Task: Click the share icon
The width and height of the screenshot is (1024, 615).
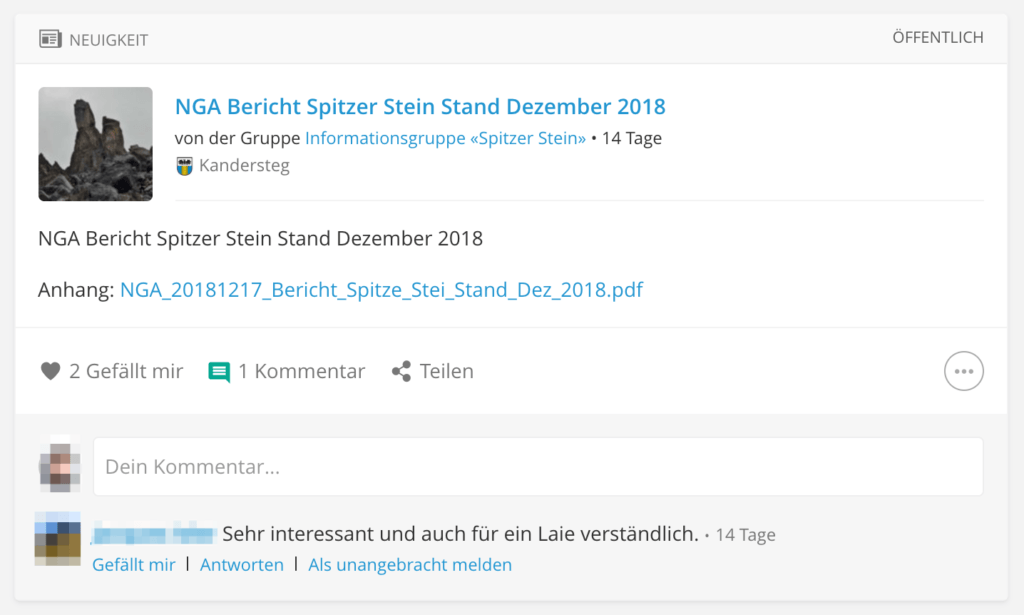Action: tap(401, 372)
